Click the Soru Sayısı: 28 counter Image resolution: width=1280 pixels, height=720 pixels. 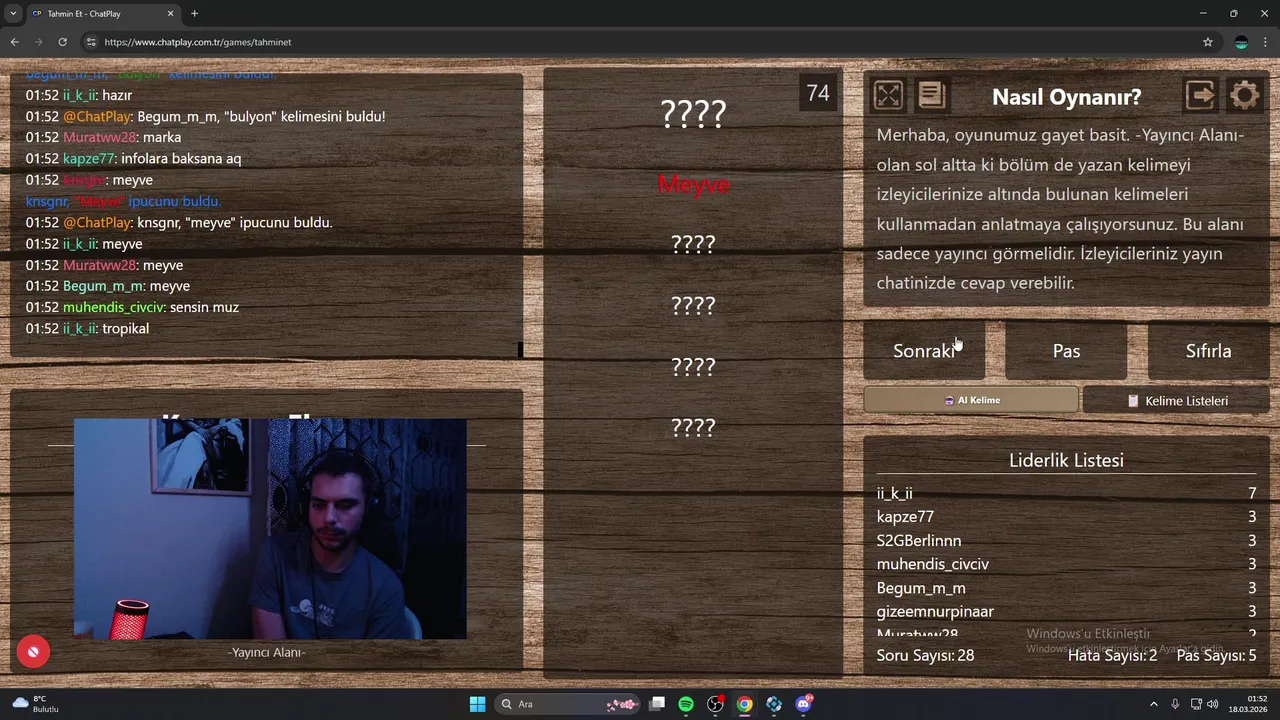point(925,656)
